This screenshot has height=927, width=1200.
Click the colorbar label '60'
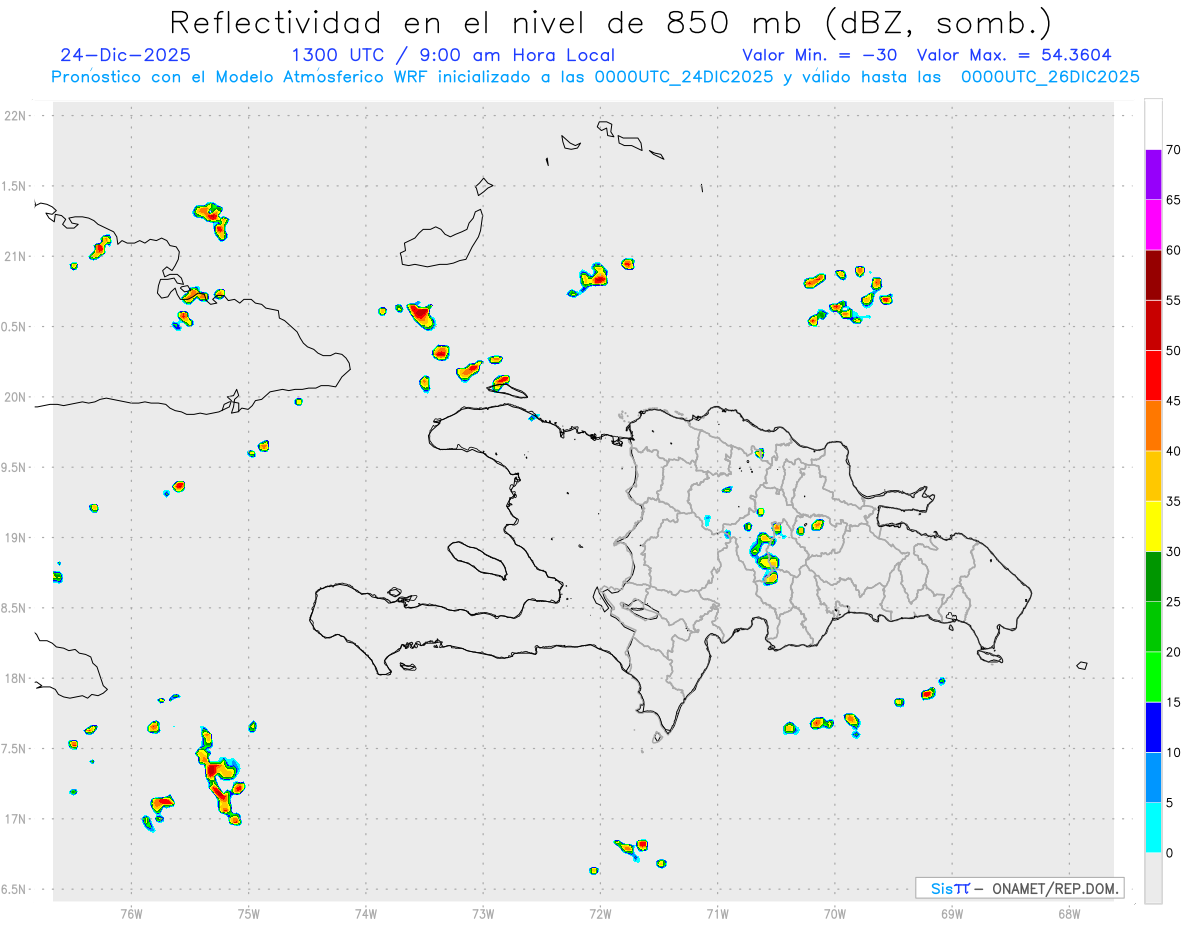(x=1174, y=250)
